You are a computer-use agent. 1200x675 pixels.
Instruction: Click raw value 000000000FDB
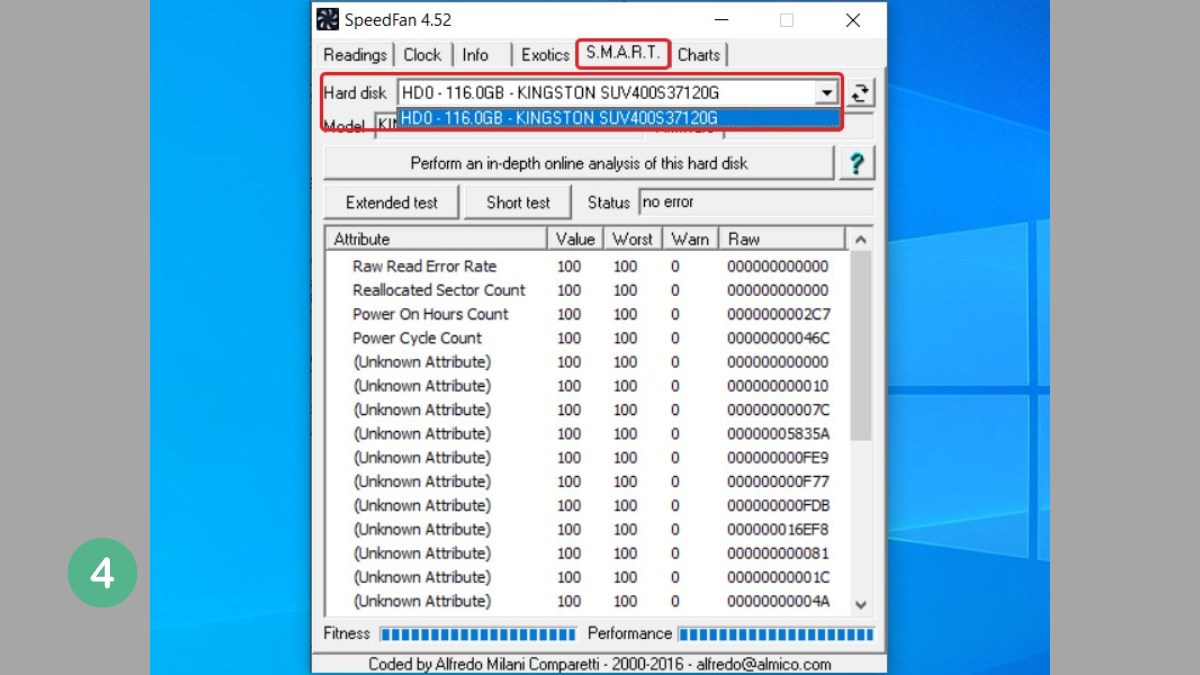tap(778, 506)
